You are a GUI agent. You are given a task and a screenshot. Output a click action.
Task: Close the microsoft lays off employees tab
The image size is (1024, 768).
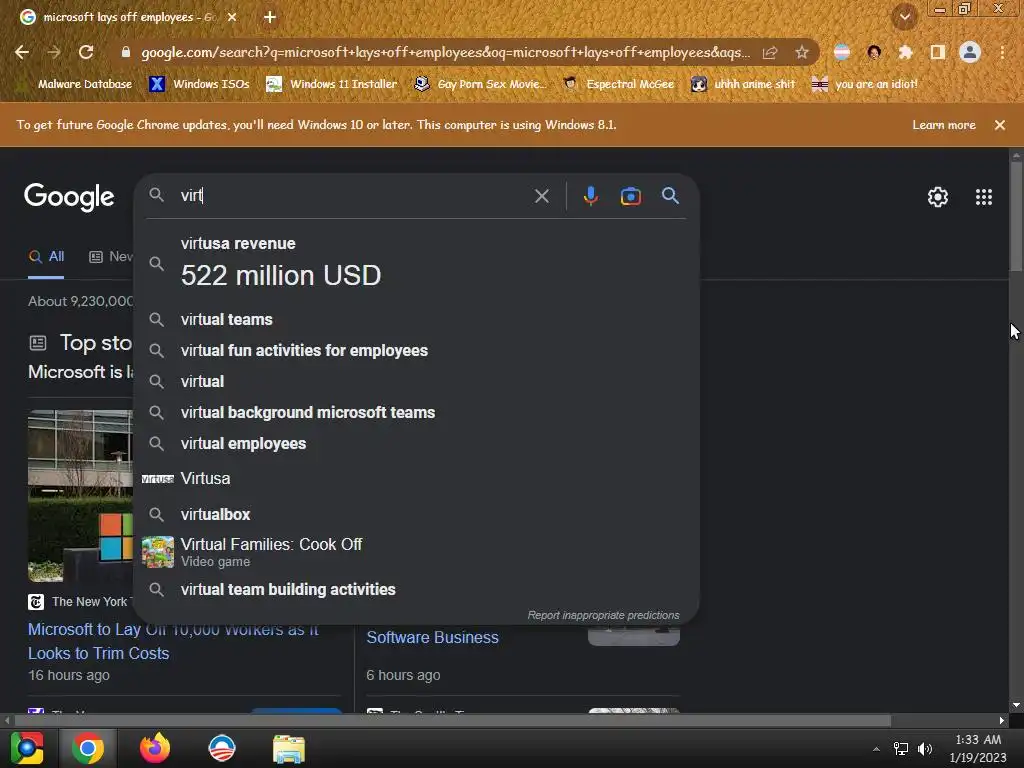[232, 17]
